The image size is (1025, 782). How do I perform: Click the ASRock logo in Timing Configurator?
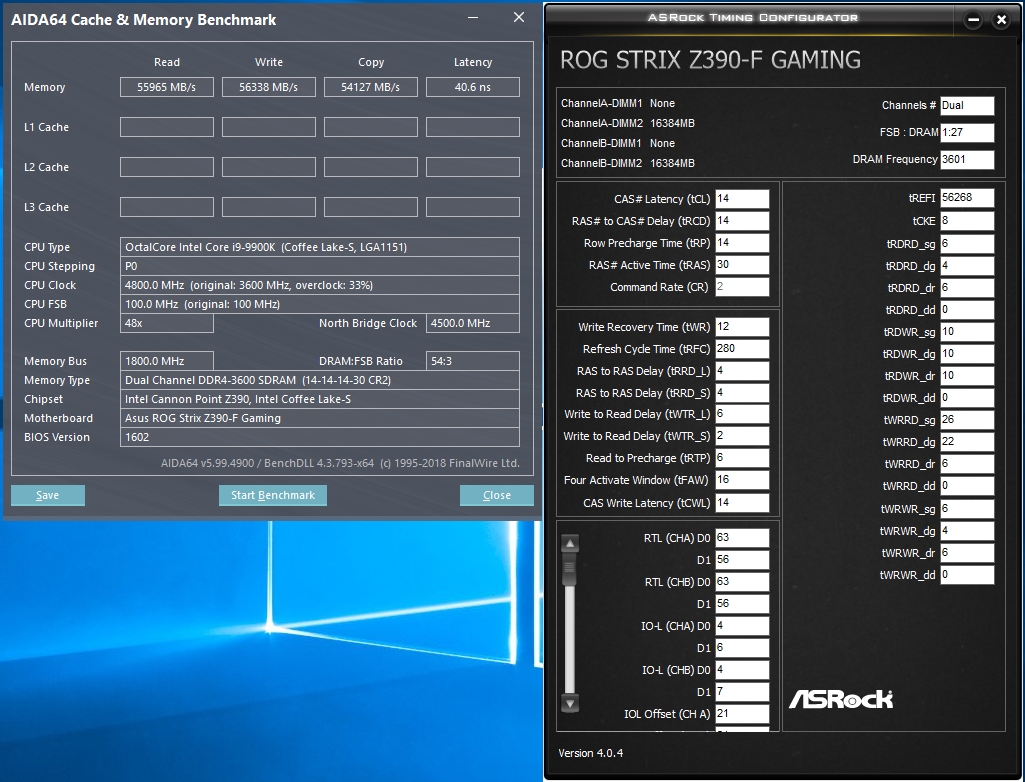click(x=841, y=699)
